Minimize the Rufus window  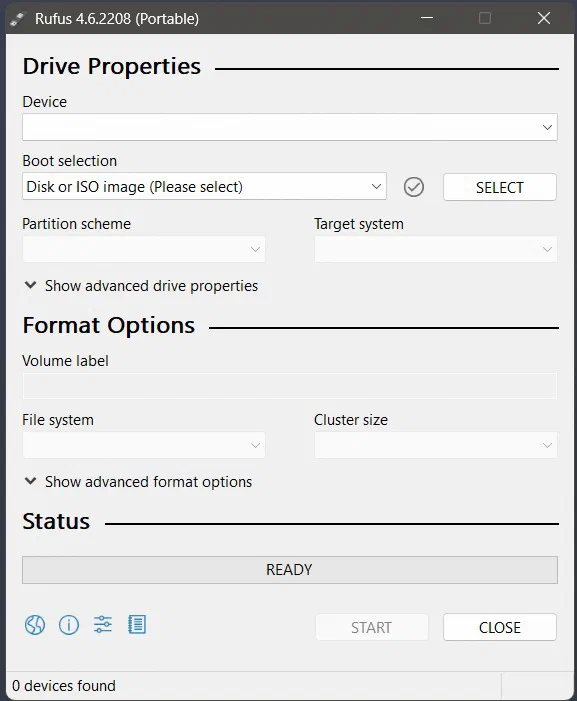tap(427, 18)
